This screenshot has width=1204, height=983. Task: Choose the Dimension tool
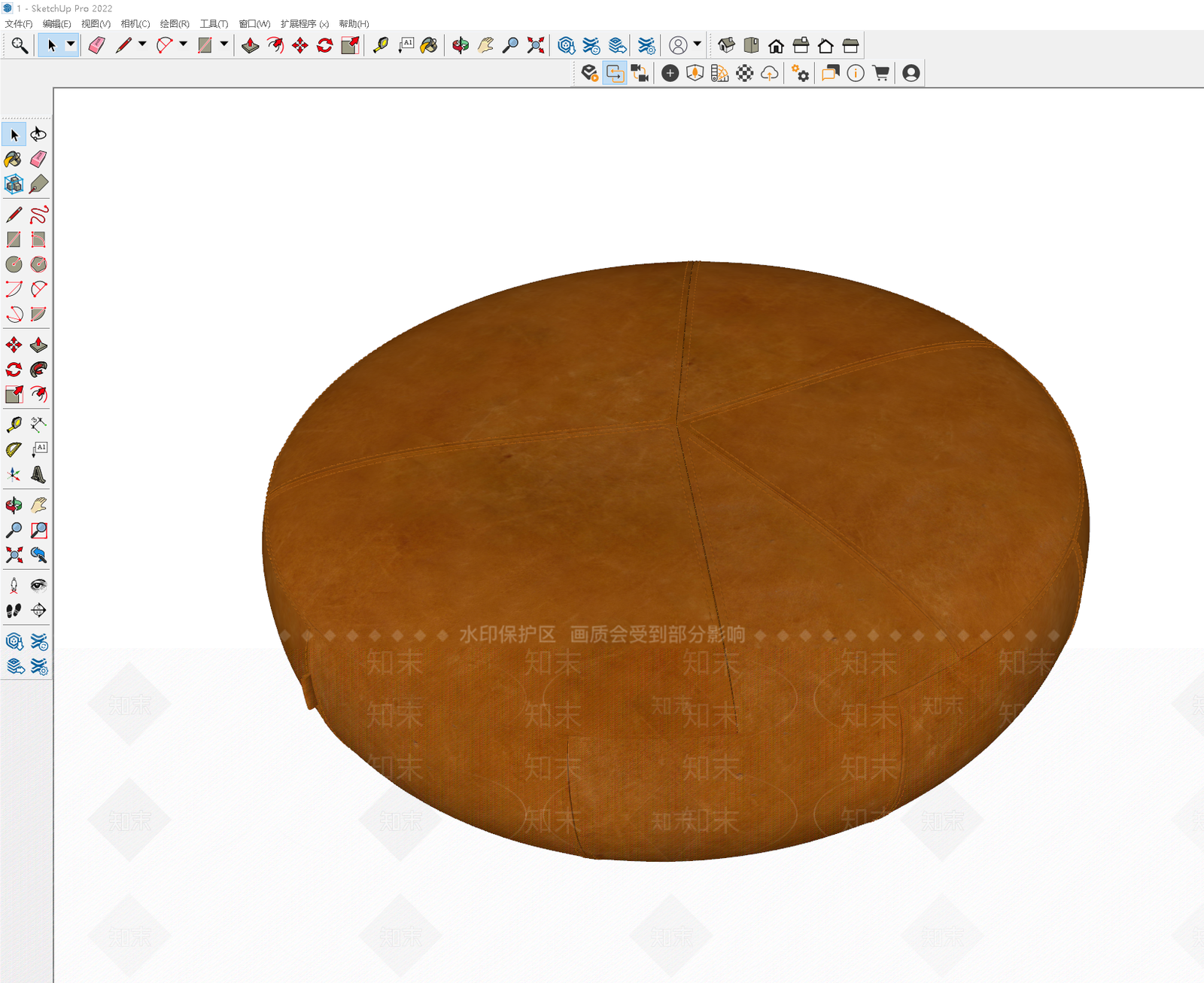(38, 425)
